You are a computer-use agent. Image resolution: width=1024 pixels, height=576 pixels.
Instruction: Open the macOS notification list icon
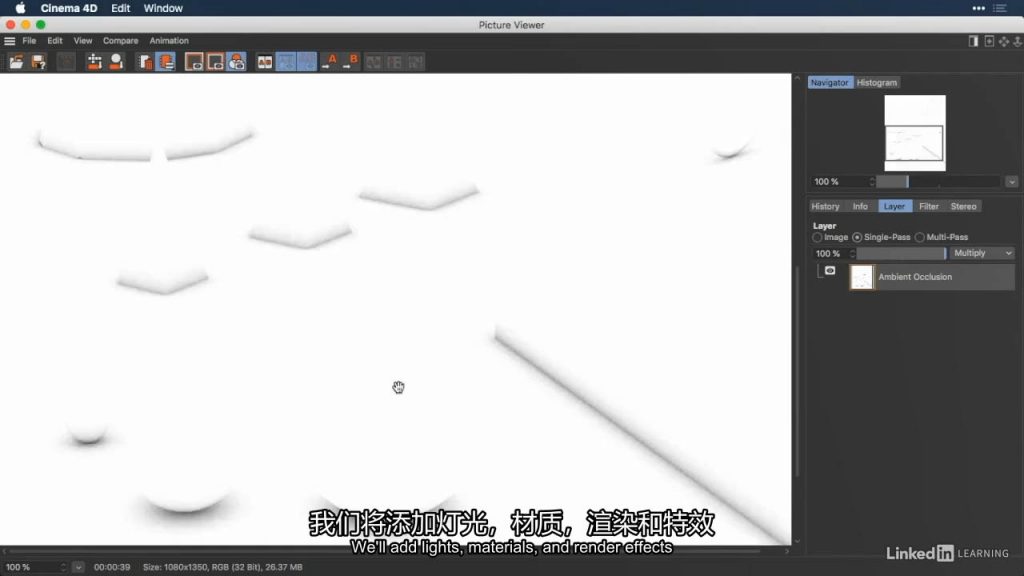1000,8
